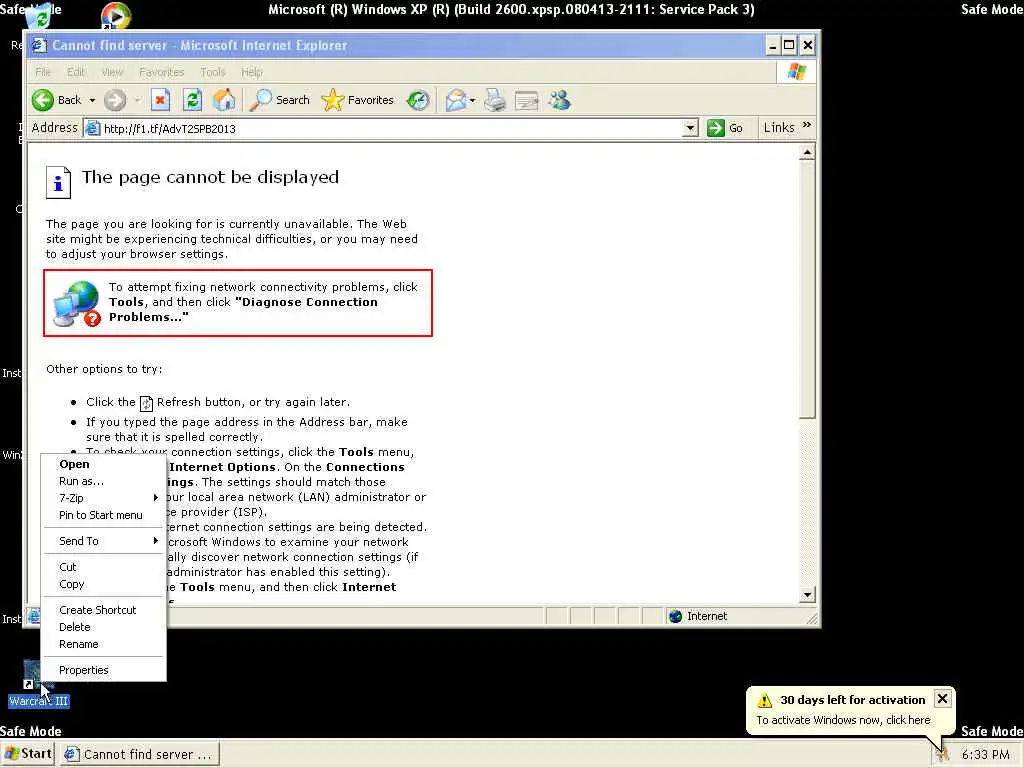Screen dimensions: 1024x768
Task: Expand the Links toolbar chevron
Action: pos(807,125)
